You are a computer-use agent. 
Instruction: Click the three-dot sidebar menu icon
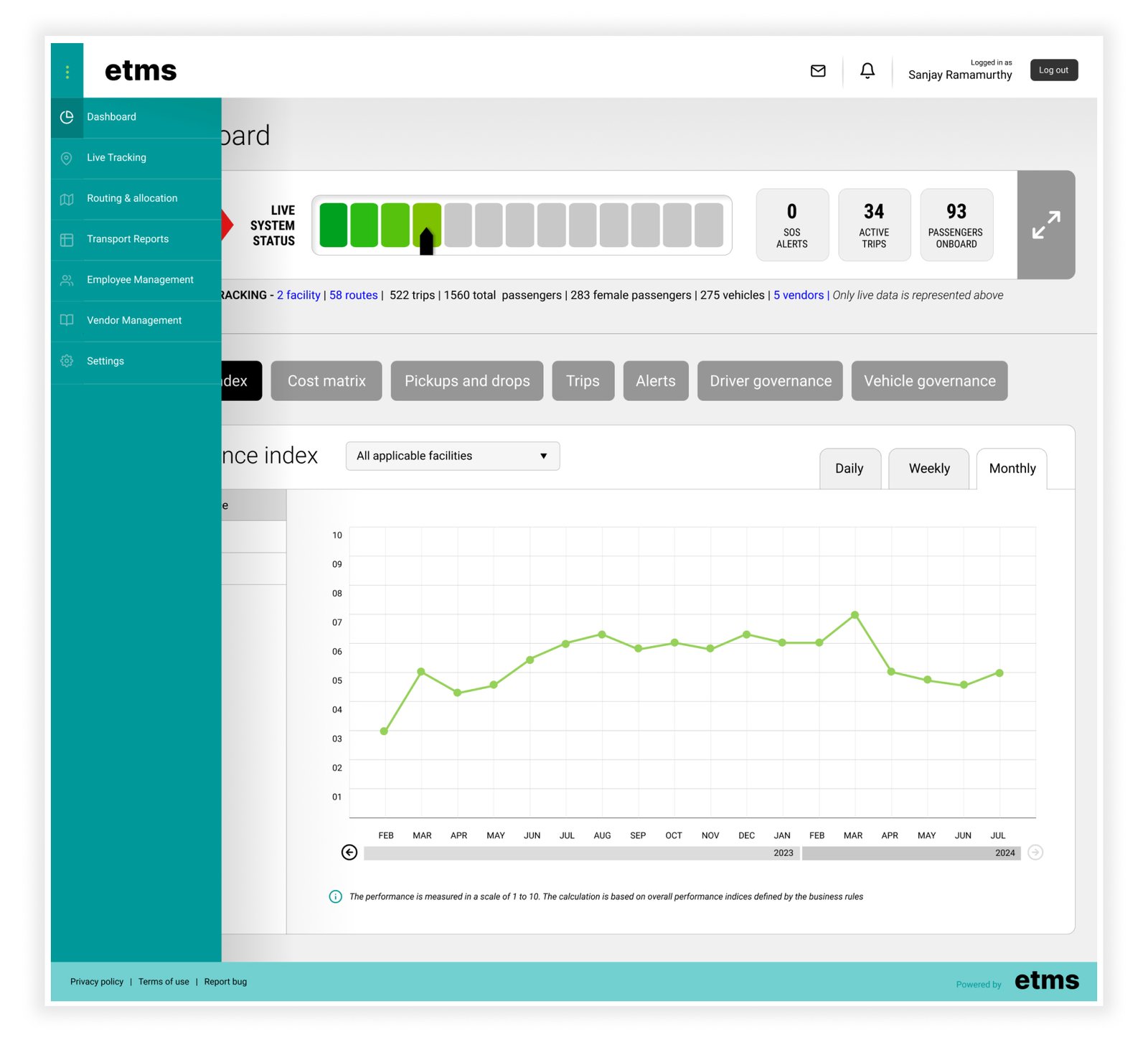pos(67,71)
